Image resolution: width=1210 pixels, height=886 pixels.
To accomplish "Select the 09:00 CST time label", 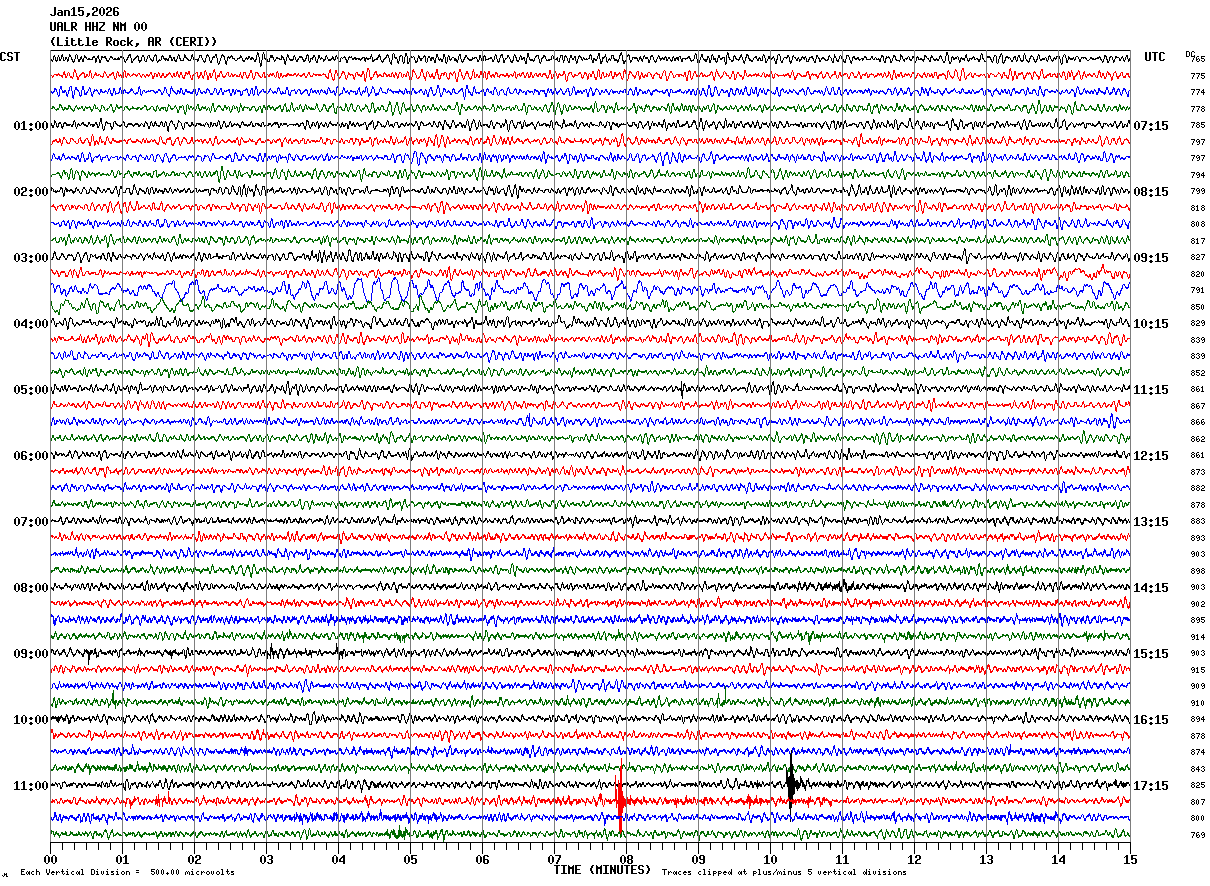I will click(30, 654).
